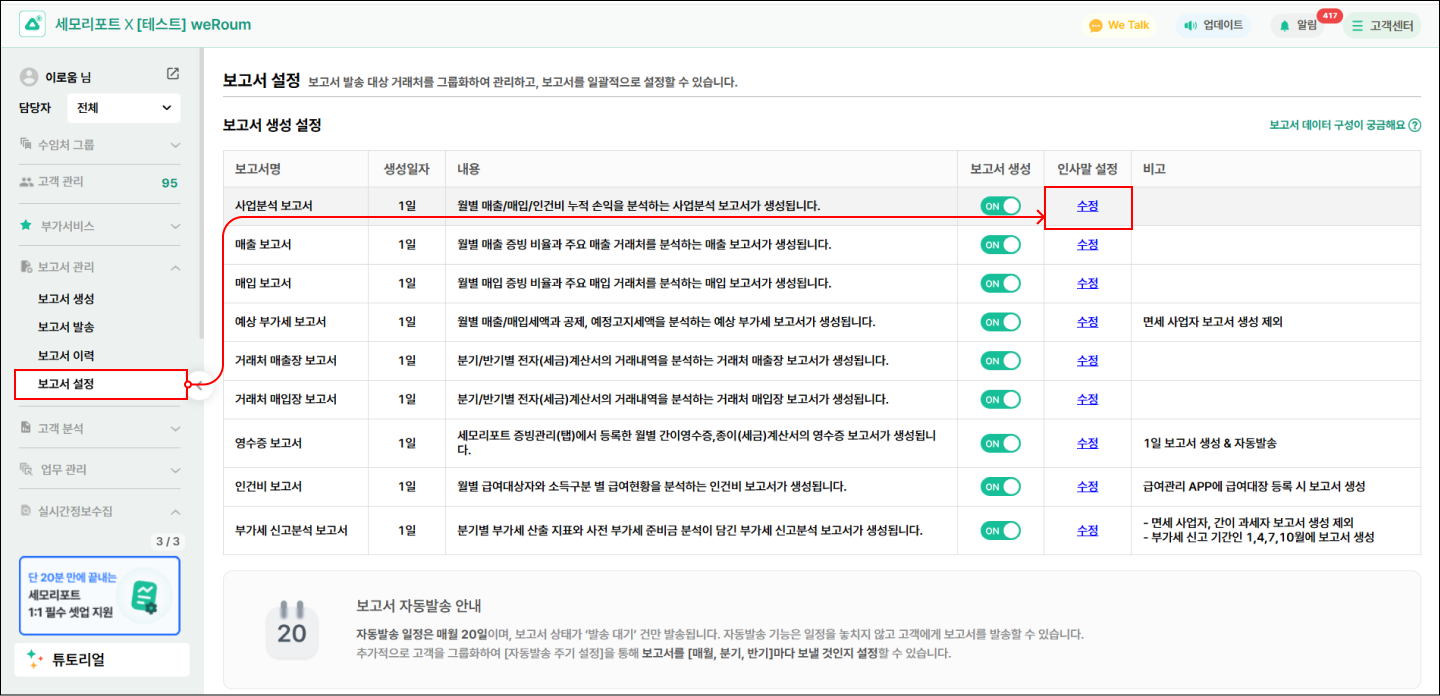The image size is (1440, 696).
Task: Disable the 매출 보고서 generation switch
Action: 1000,245
